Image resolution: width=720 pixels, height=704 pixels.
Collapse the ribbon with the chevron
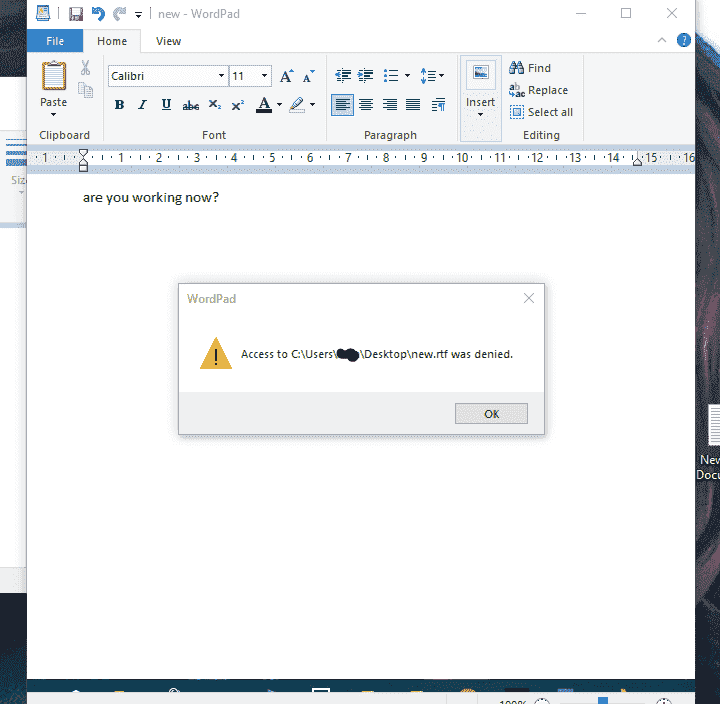[662, 40]
